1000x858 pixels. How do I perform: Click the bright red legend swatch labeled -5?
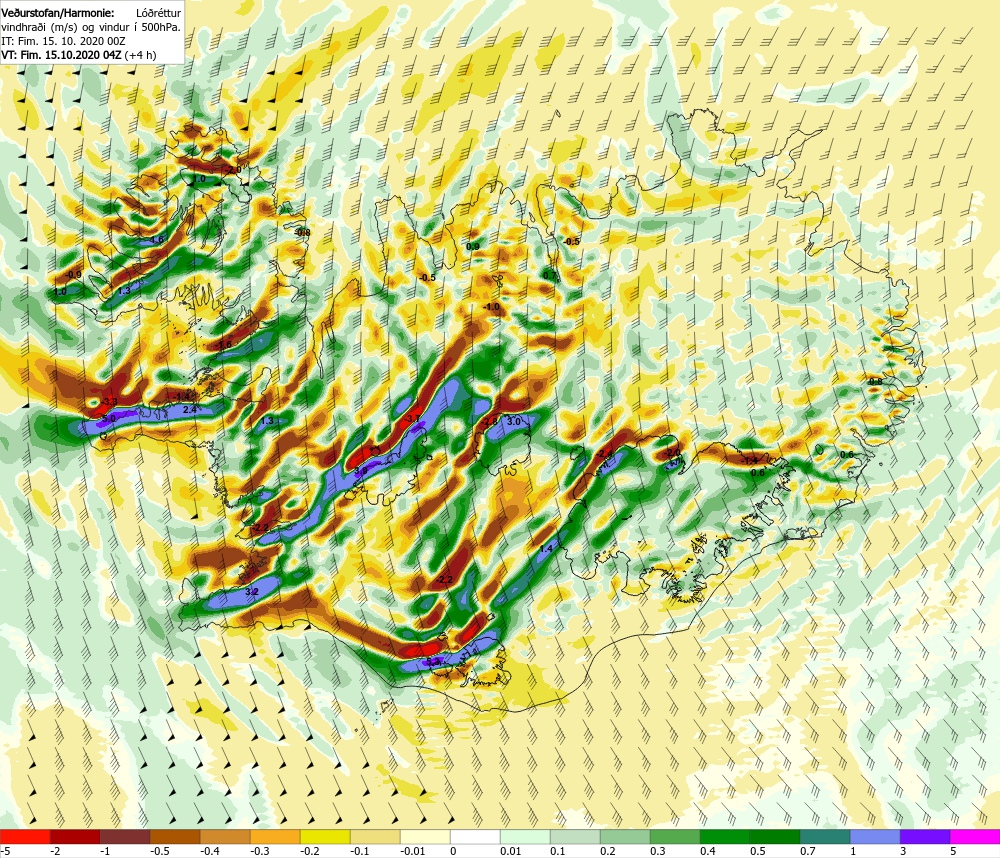coord(25,836)
